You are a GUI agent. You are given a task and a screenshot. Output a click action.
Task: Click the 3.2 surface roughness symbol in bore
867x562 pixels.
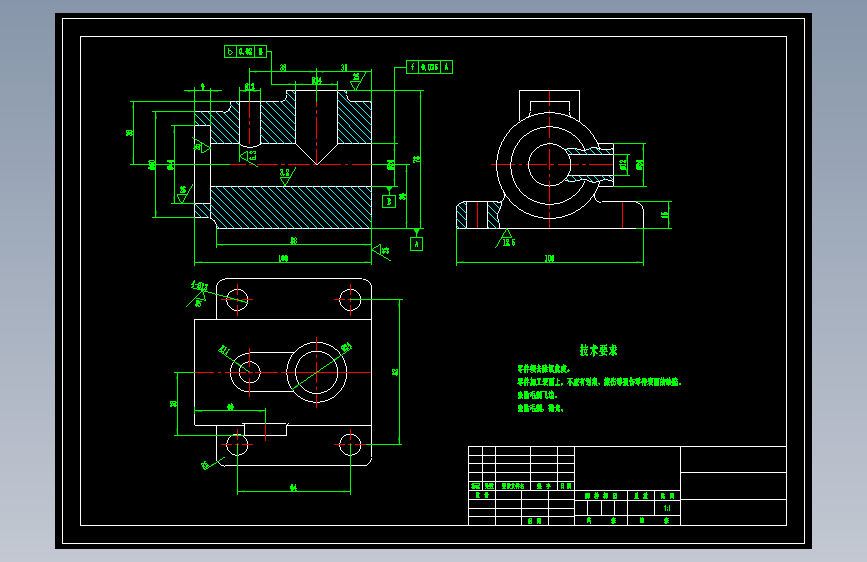pos(286,176)
